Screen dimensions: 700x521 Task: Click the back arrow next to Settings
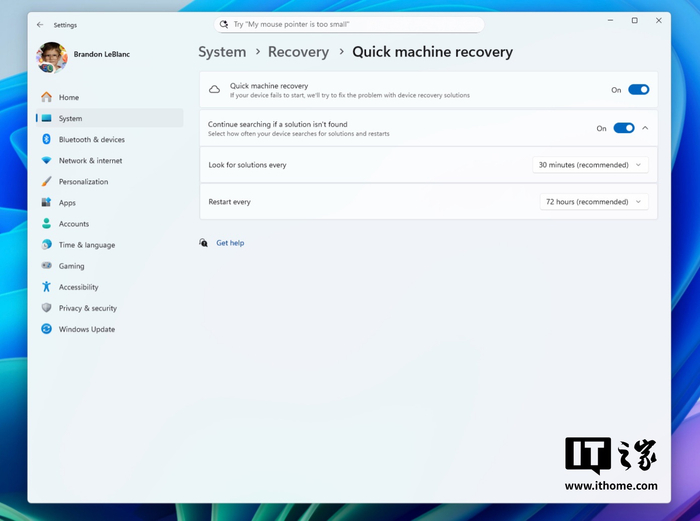click(40, 25)
